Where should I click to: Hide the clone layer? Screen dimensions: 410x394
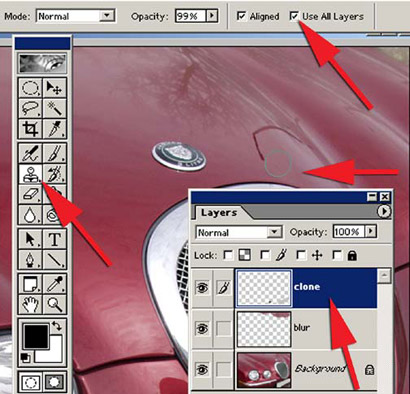202,288
